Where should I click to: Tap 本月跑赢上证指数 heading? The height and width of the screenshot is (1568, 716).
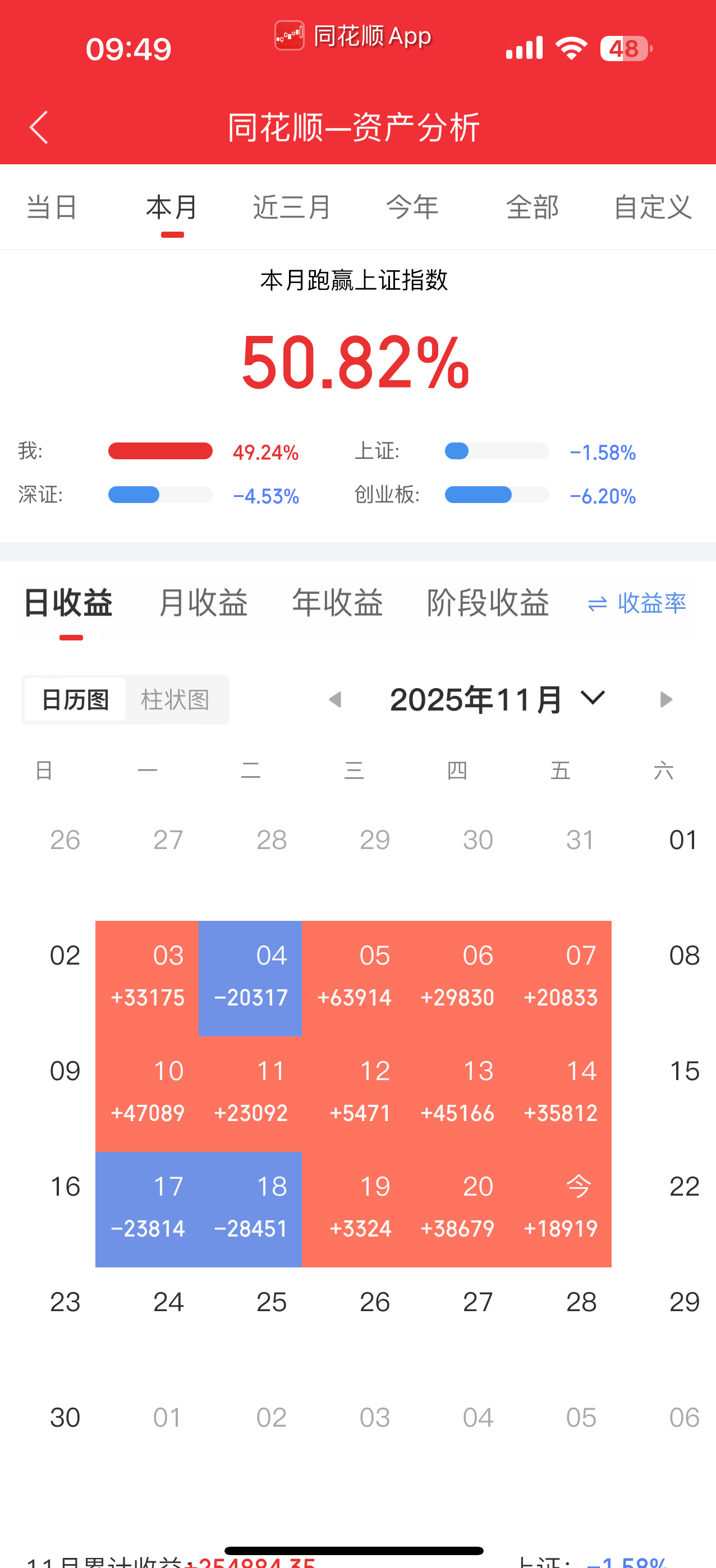pyautogui.click(x=354, y=280)
